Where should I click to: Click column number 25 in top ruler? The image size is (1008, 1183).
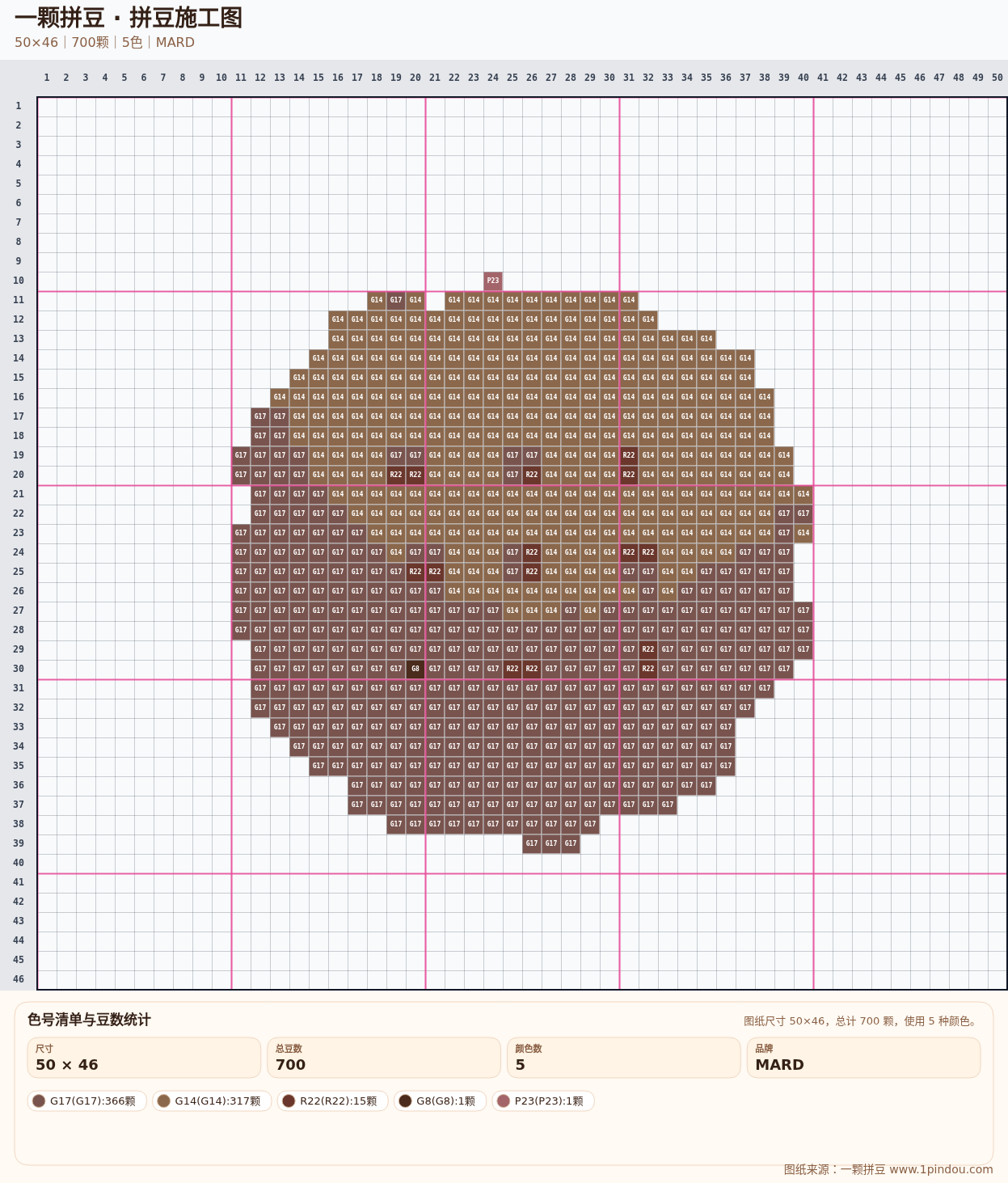tap(512, 78)
